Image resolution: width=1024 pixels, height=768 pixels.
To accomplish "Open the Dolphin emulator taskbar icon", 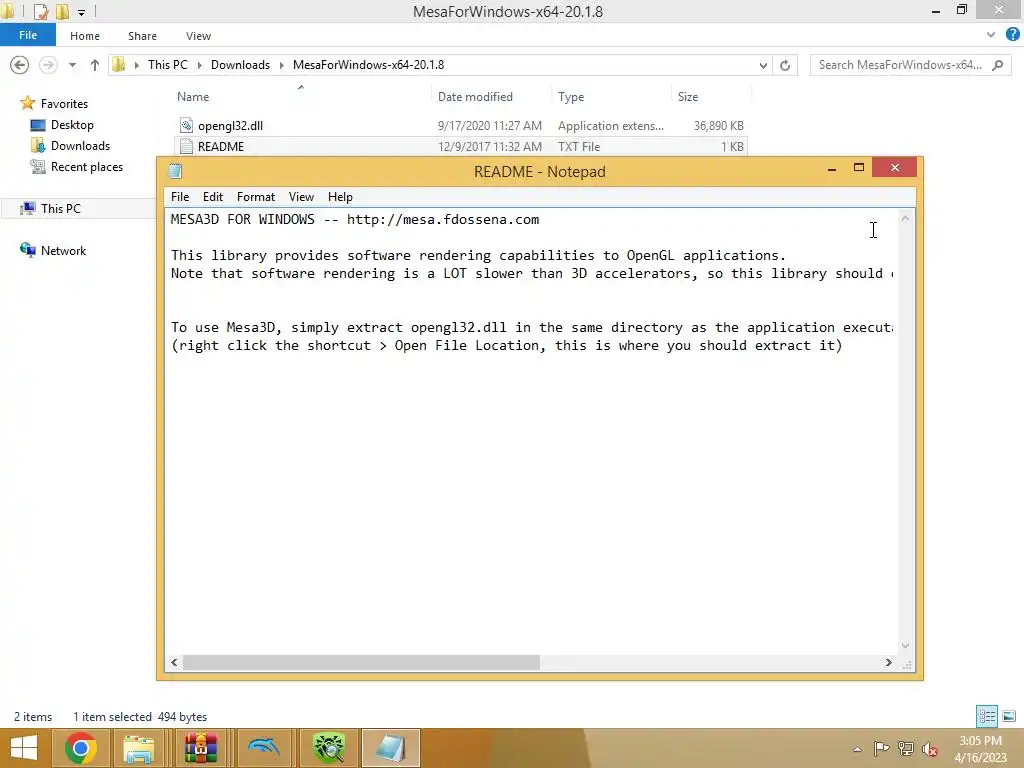I will click(x=264, y=748).
